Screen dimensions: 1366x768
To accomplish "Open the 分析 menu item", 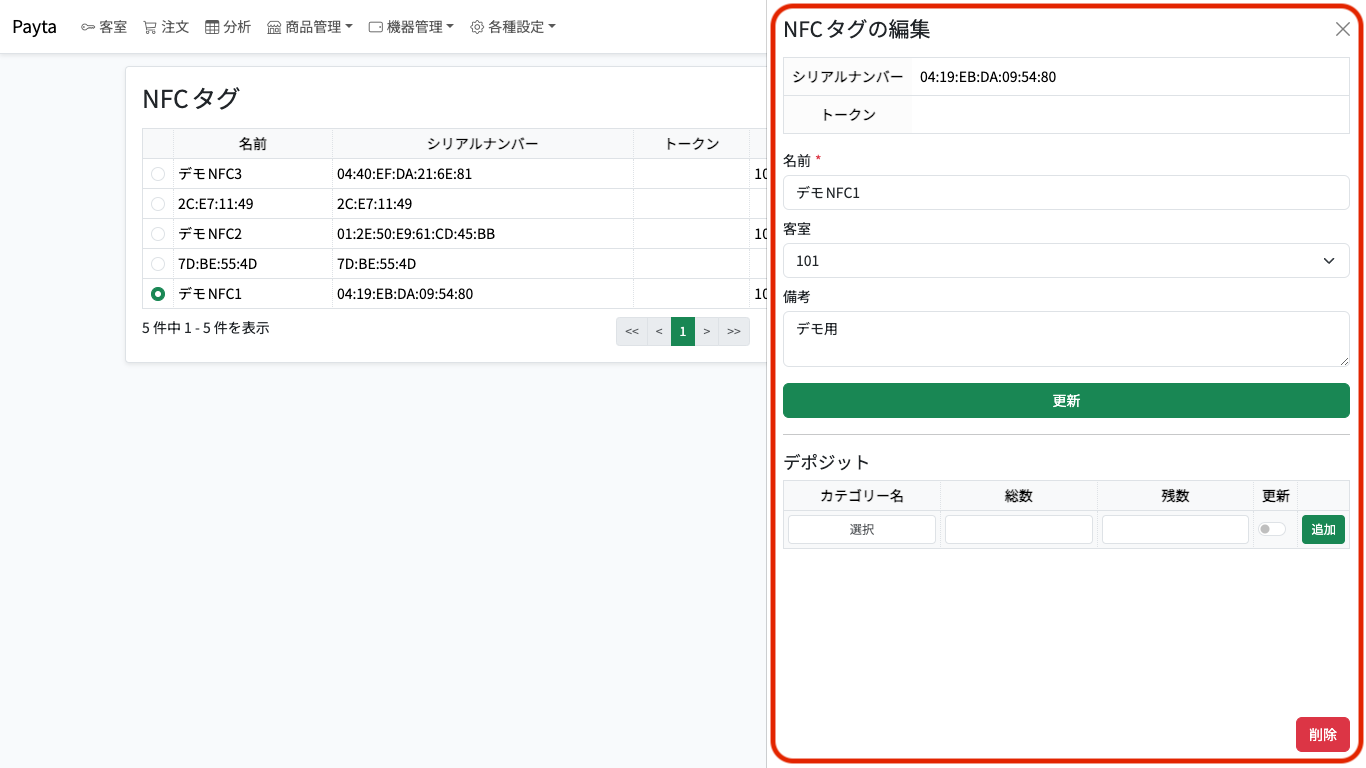I will (x=228, y=27).
